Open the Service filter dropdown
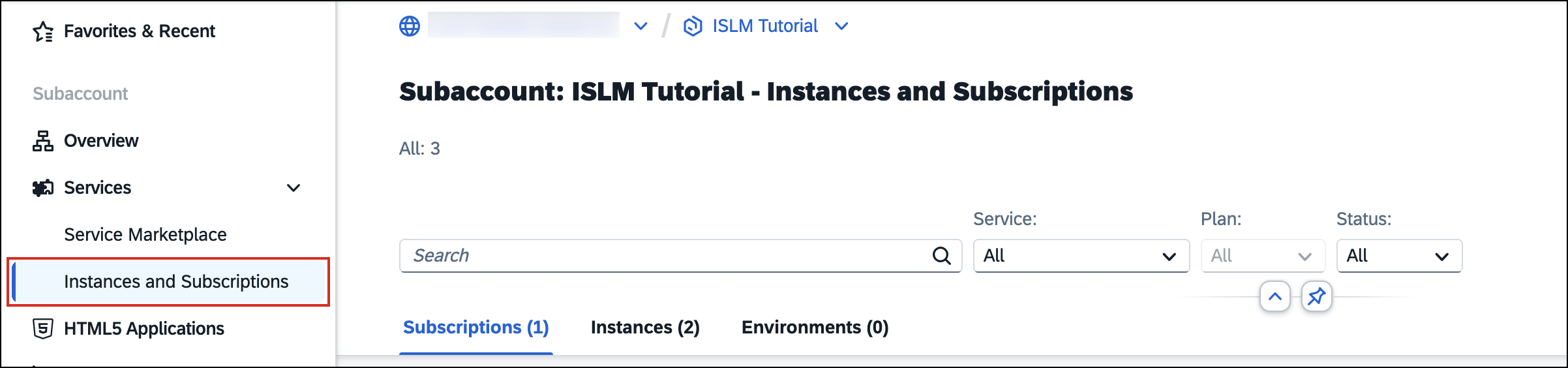 tap(1081, 256)
